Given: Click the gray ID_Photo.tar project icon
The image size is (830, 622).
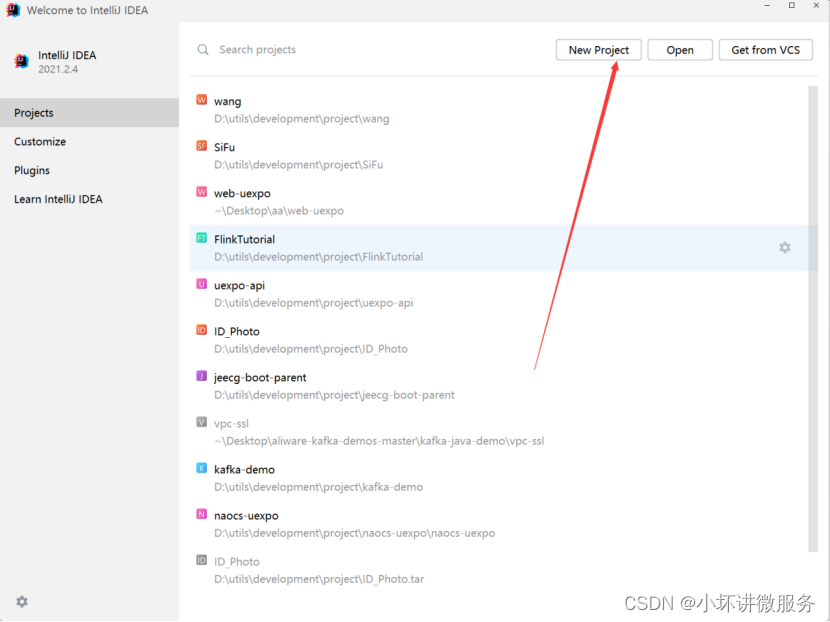Looking at the screenshot, I should (202, 561).
